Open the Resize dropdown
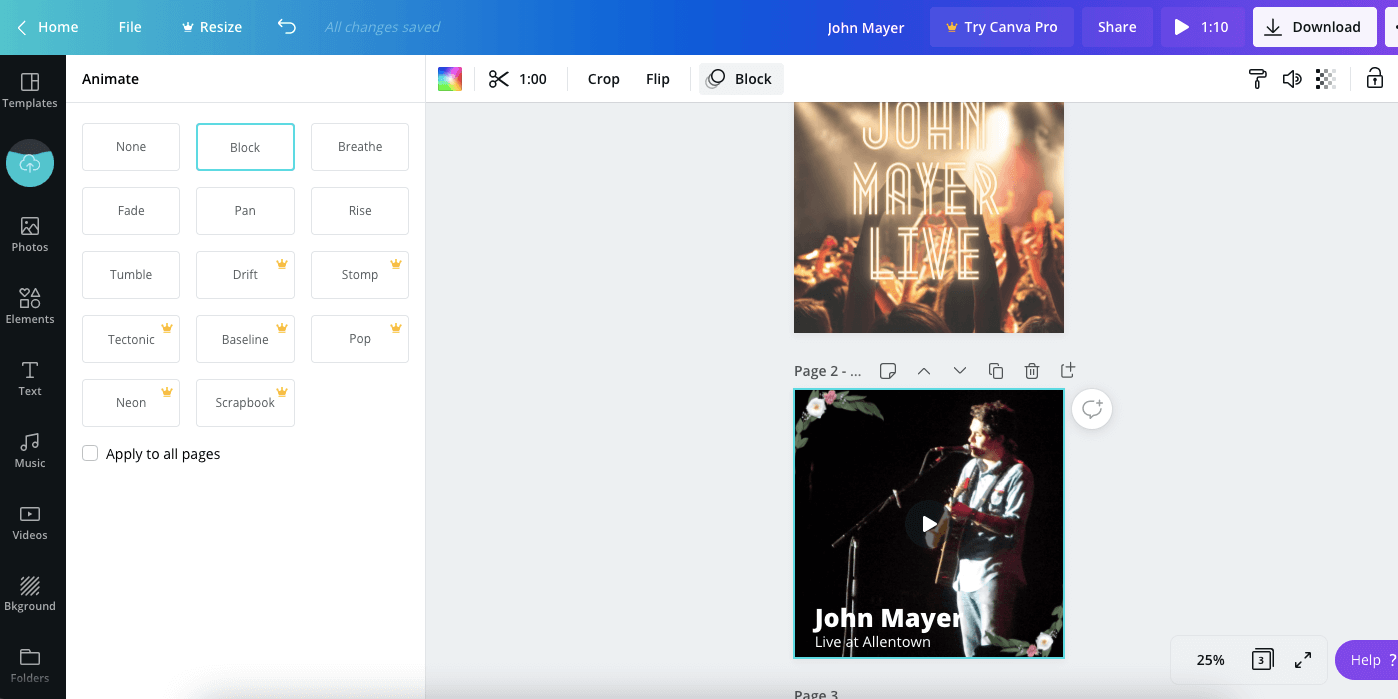The image size is (1398, 699). click(211, 27)
